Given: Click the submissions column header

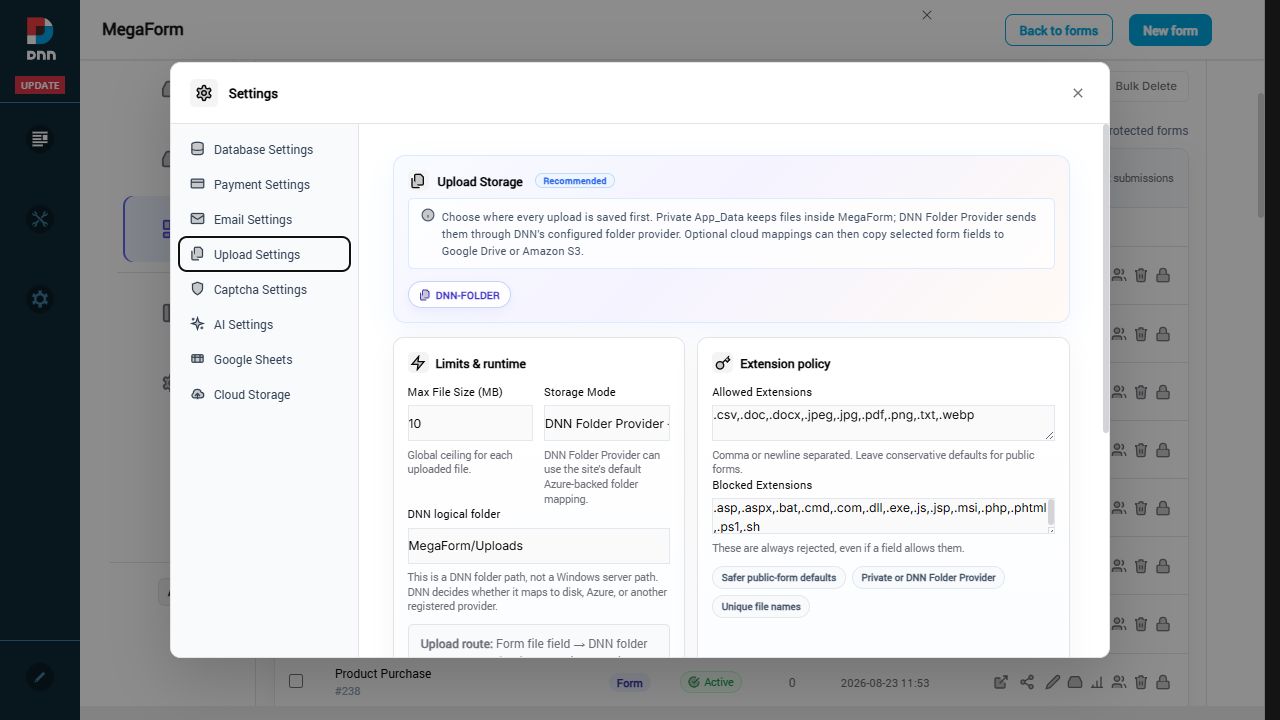Looking at the screenshot, I should [x=1143, y=178].
